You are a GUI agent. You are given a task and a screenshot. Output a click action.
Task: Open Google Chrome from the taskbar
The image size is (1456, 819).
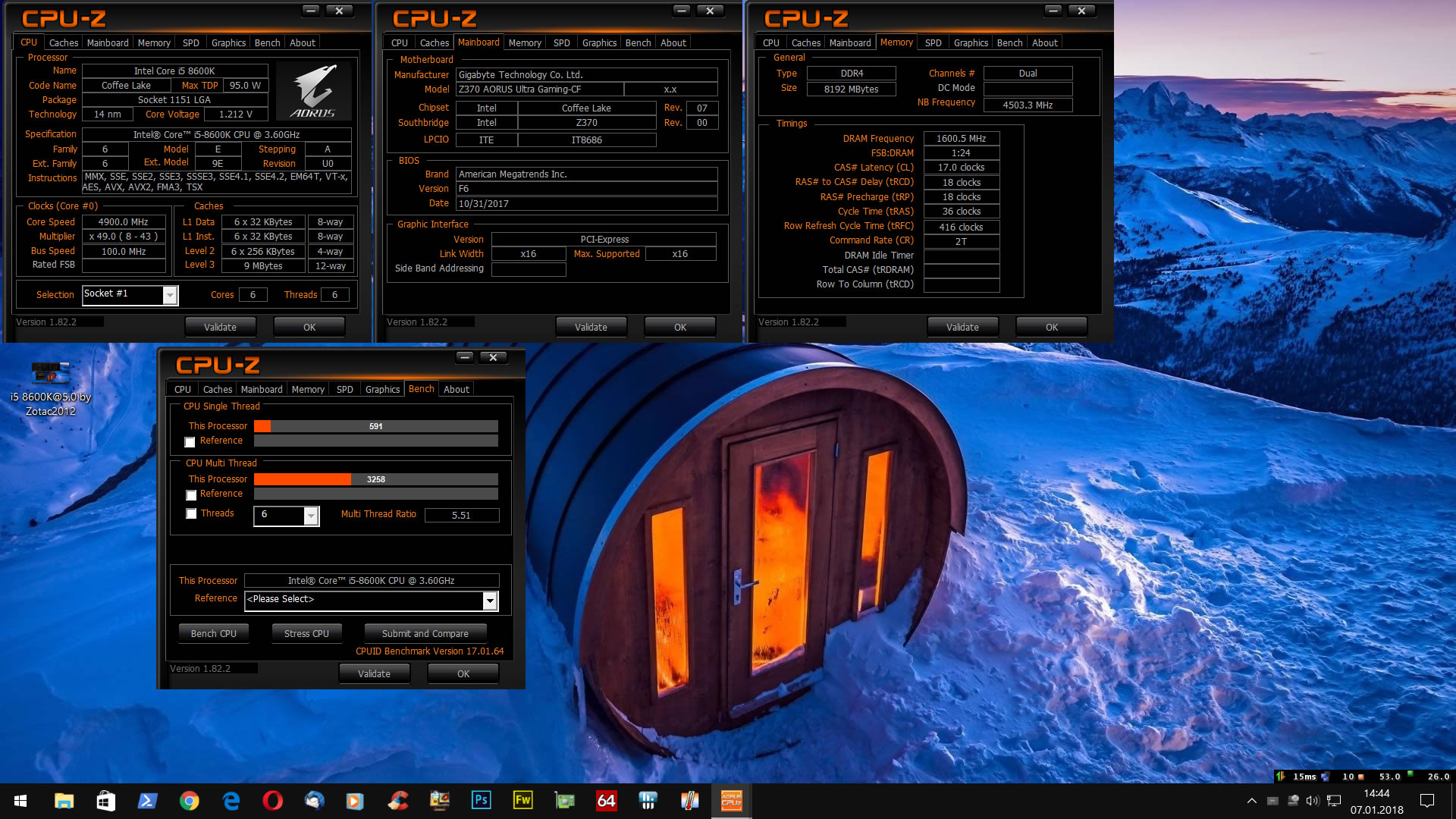pyautogui.click(x=189, y=801)
